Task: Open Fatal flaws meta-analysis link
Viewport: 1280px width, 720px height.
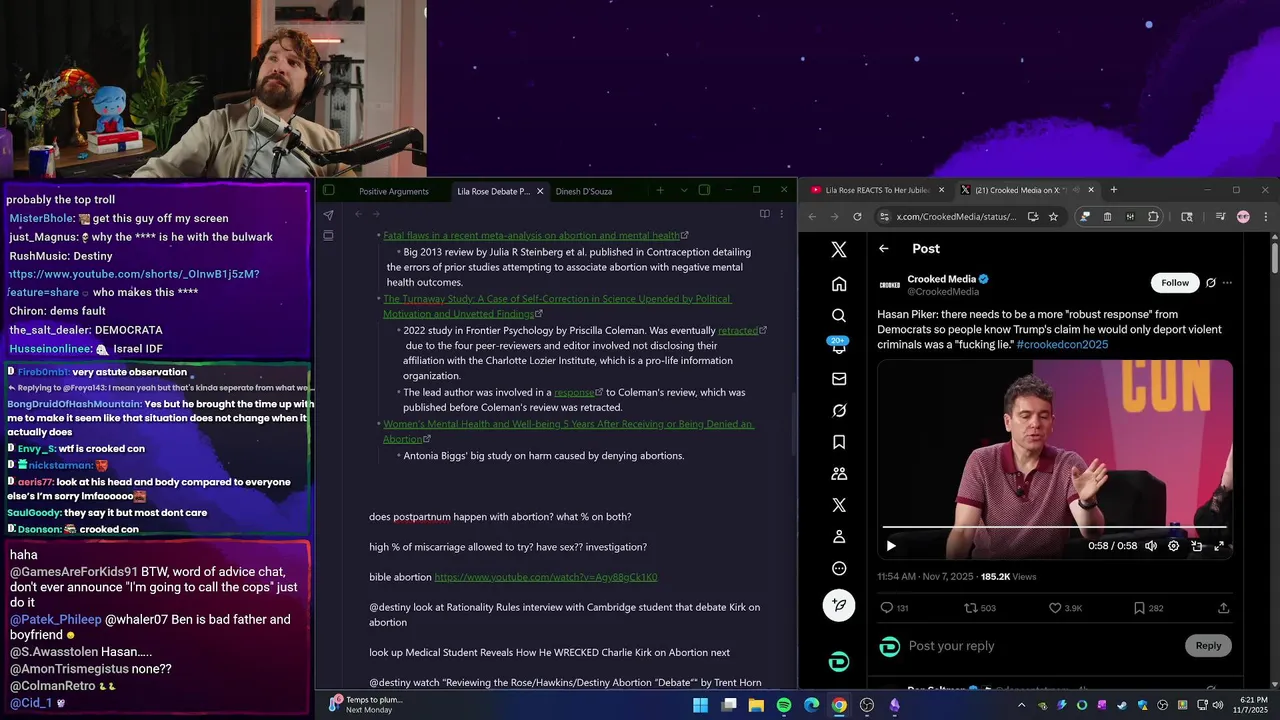Action: pyautogui.click(x=531, y=236)
